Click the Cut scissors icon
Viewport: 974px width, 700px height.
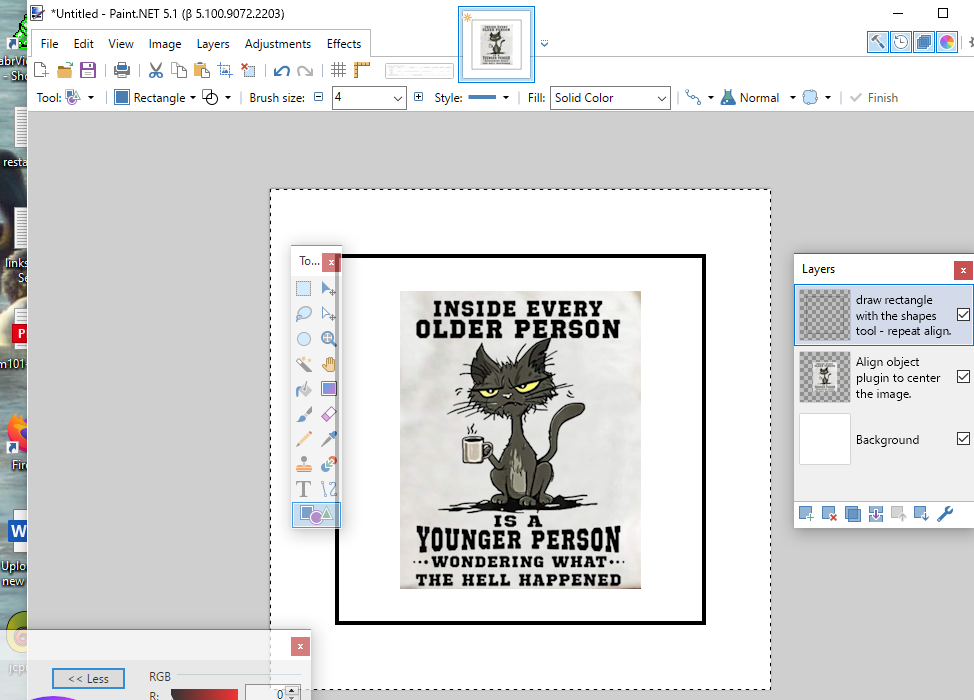point(156,70)
